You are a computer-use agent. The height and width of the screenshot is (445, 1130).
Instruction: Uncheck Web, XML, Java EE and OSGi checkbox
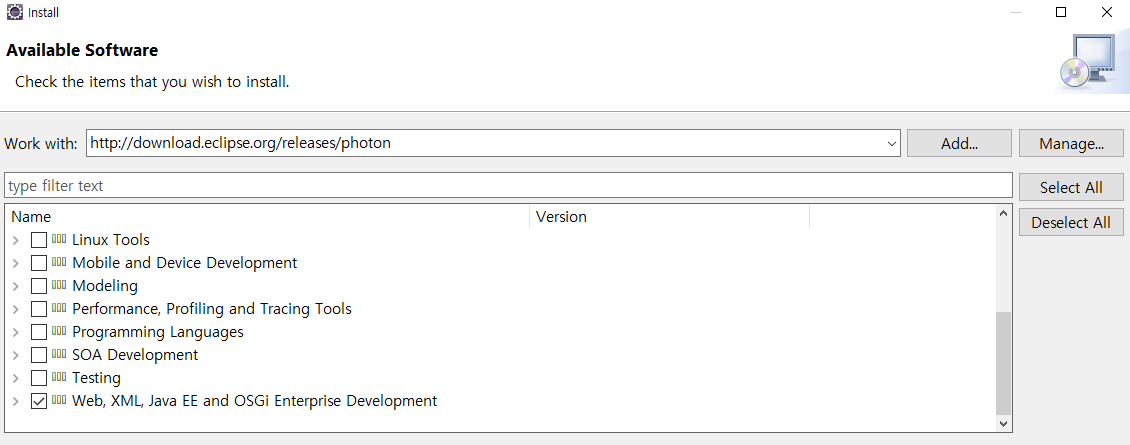[39, 401]
